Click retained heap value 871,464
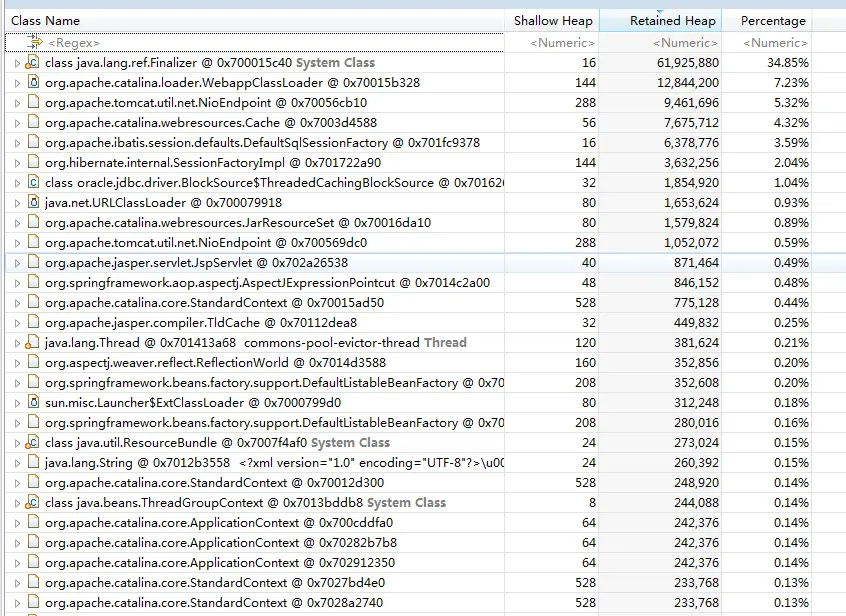Image resolution: width=846 pixels, height=616 pixels. pos(696,263)
